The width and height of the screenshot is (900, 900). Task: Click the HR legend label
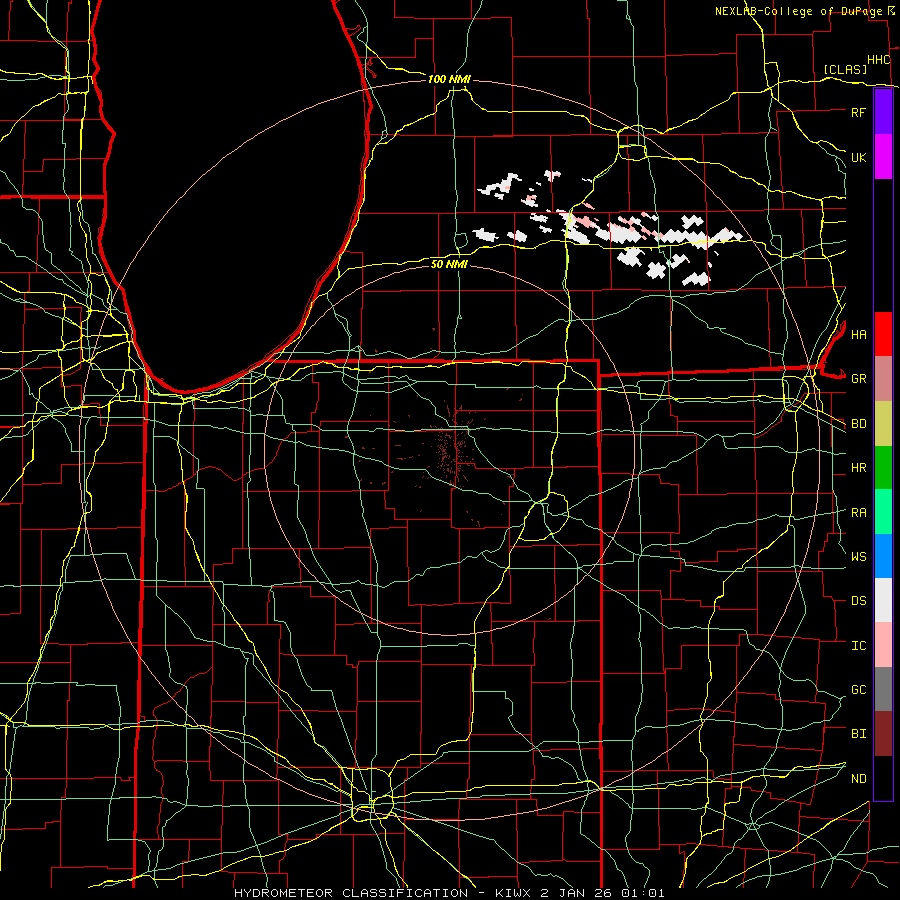[858, 468]
